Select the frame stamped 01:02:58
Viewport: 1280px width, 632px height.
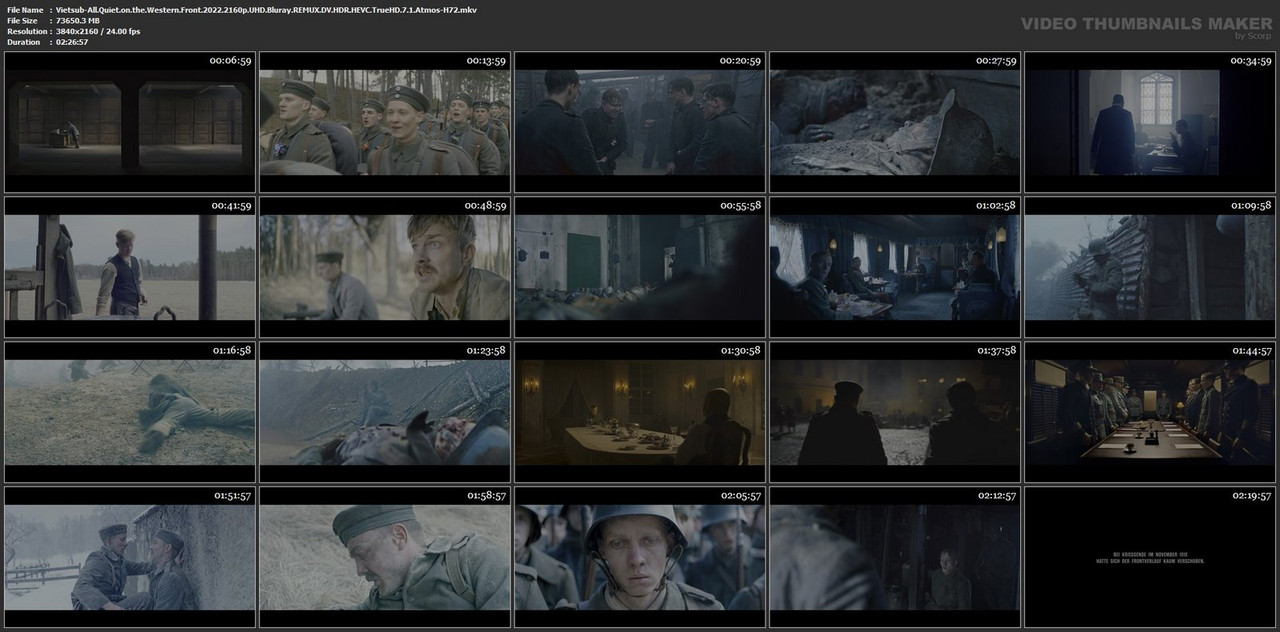(895, 267)
